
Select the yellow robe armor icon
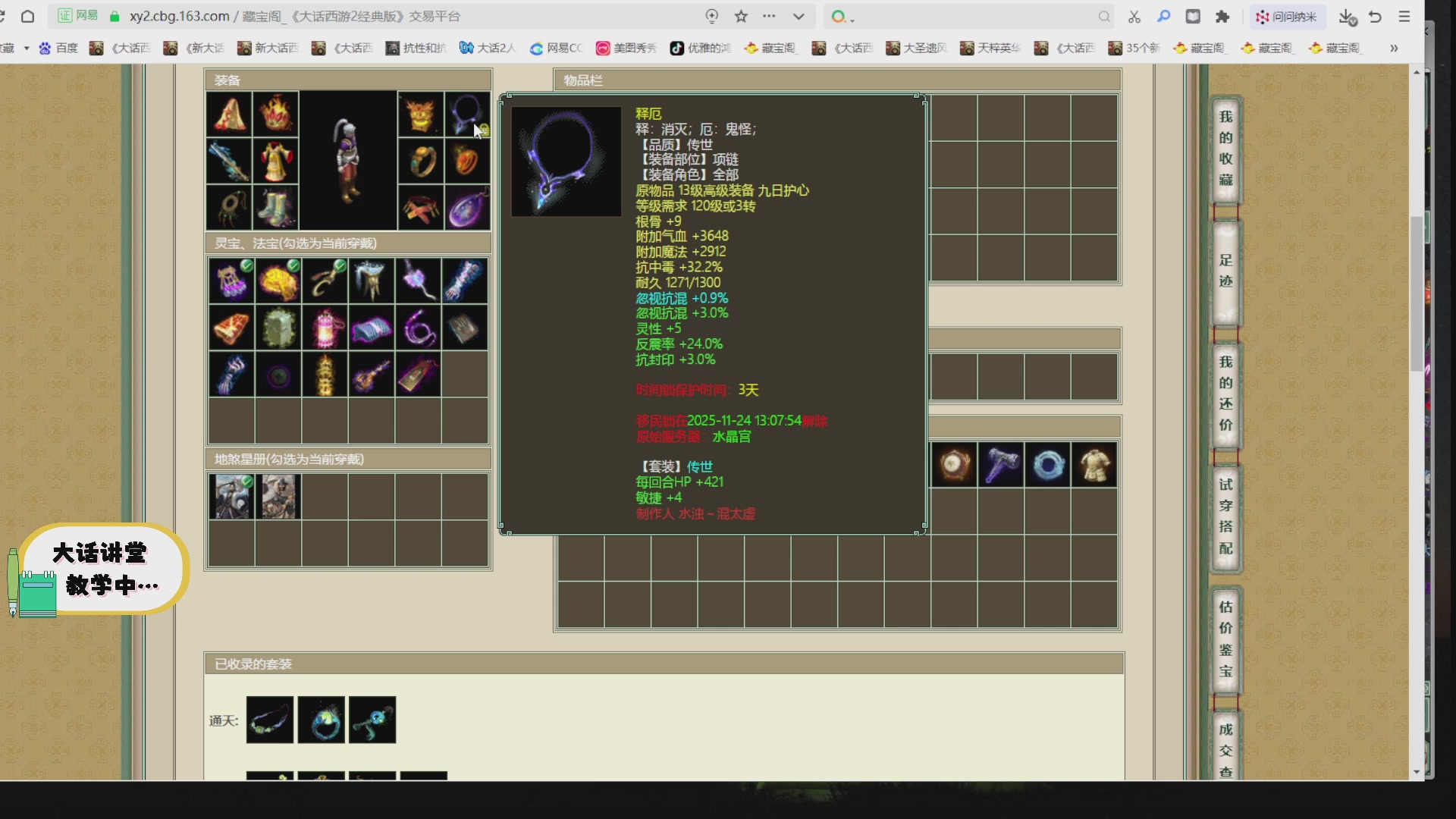[275, 161]
